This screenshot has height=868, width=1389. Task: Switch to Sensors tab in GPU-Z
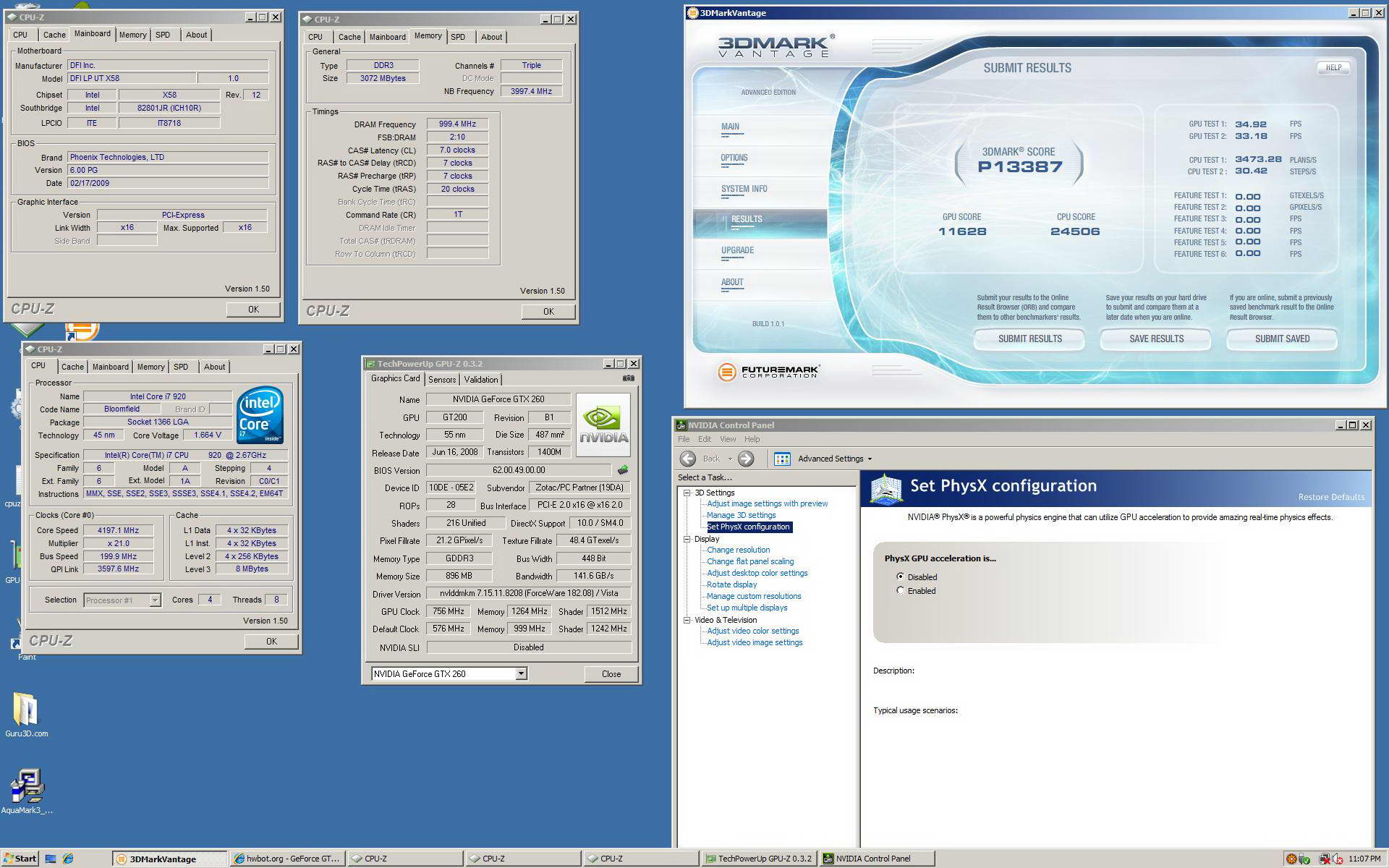(442, 380)
